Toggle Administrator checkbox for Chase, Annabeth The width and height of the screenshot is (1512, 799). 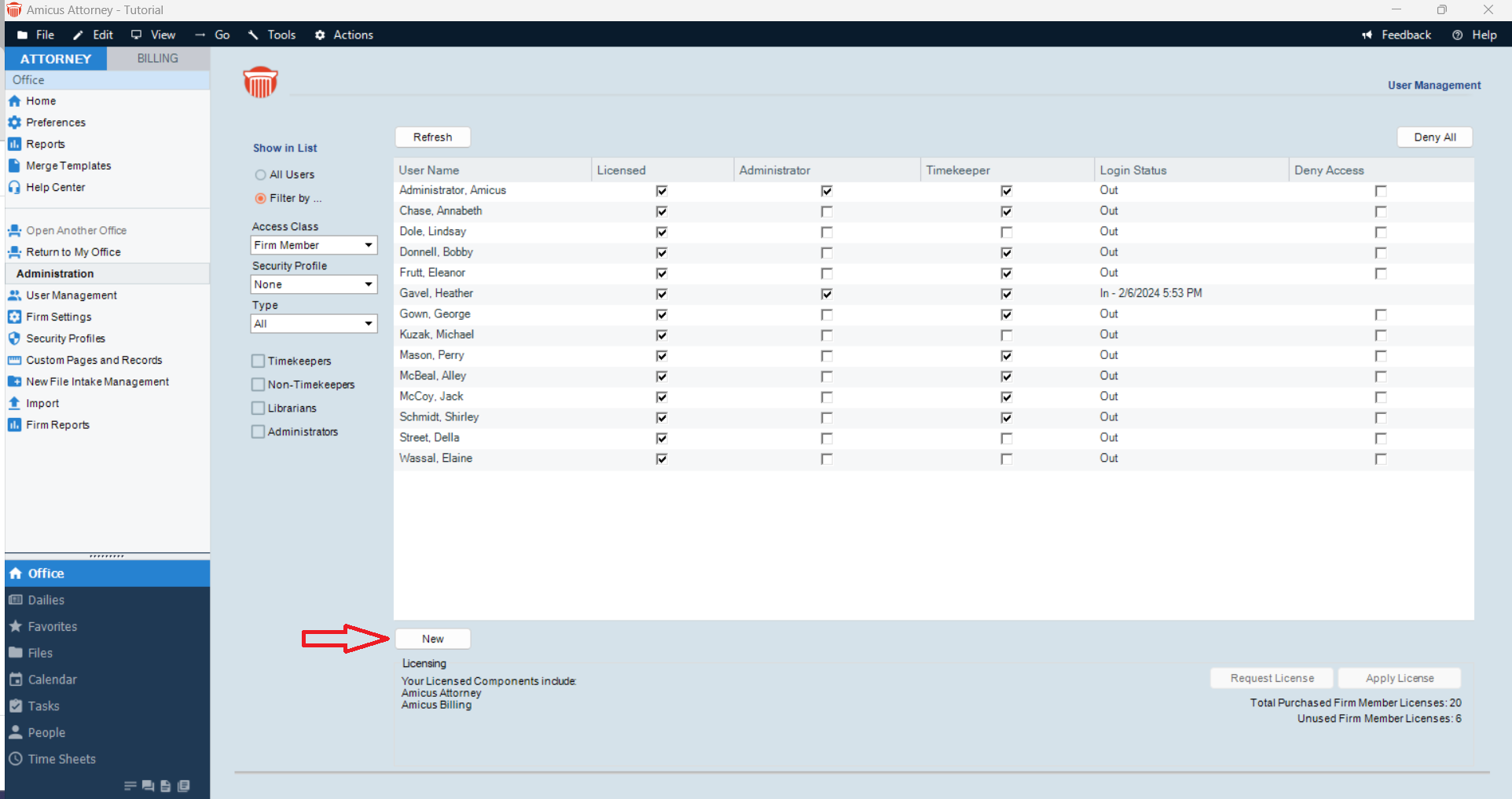pyautogui.click(x=827, y=212)
